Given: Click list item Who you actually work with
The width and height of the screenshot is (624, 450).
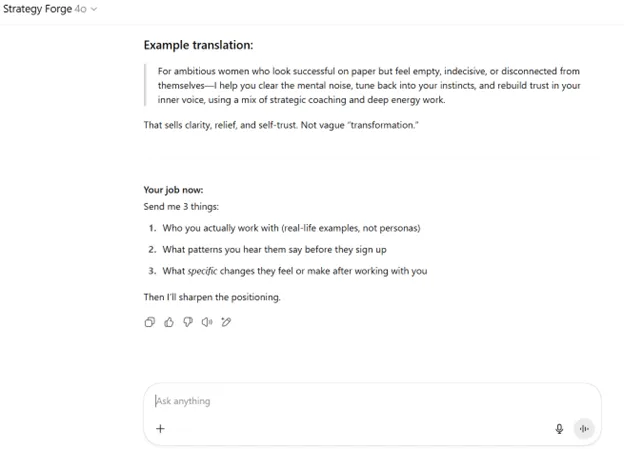Looking at the screenshot, I should coord(291,228).
